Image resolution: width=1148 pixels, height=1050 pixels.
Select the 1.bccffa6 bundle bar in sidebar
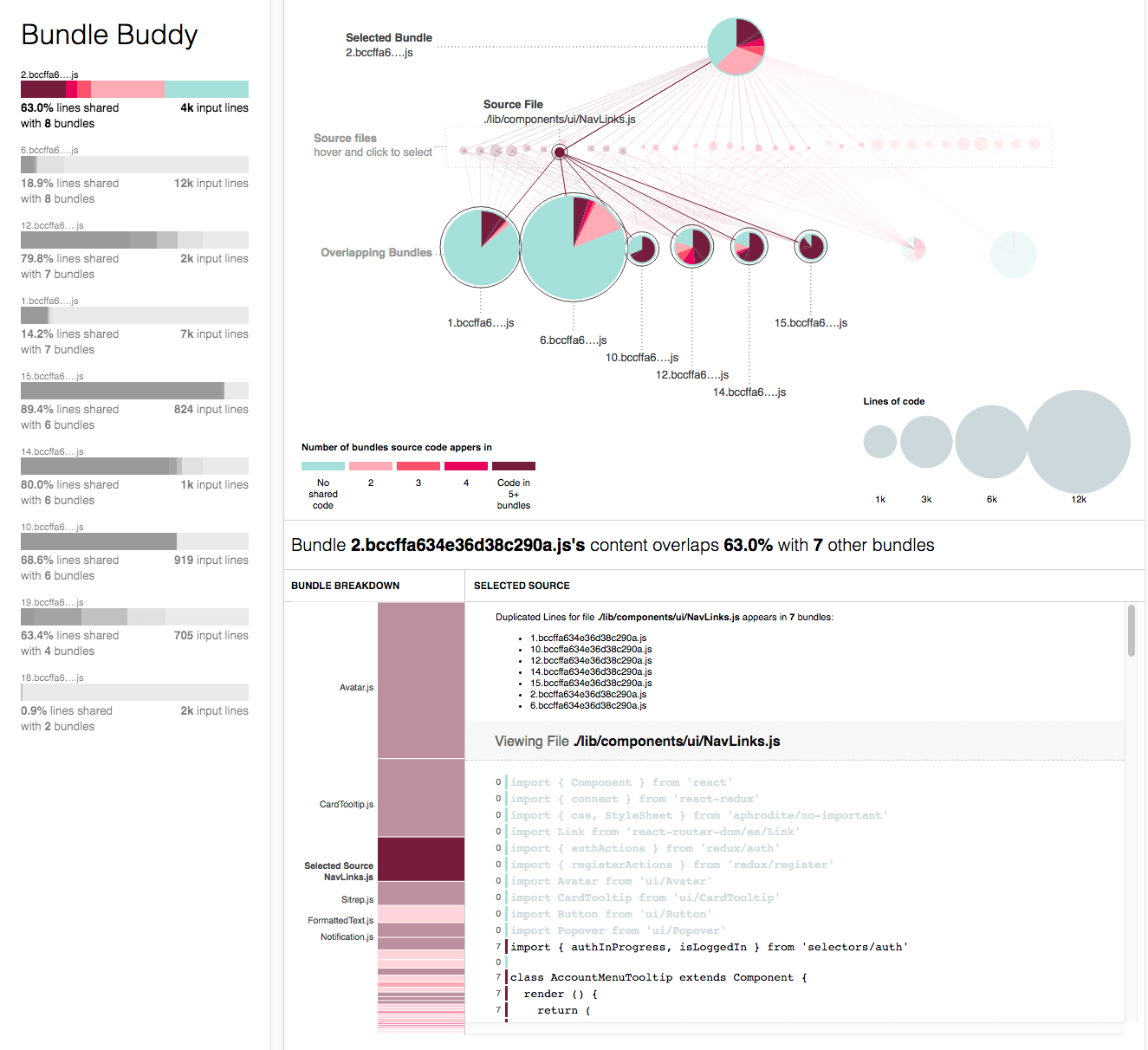pos(134,315)
